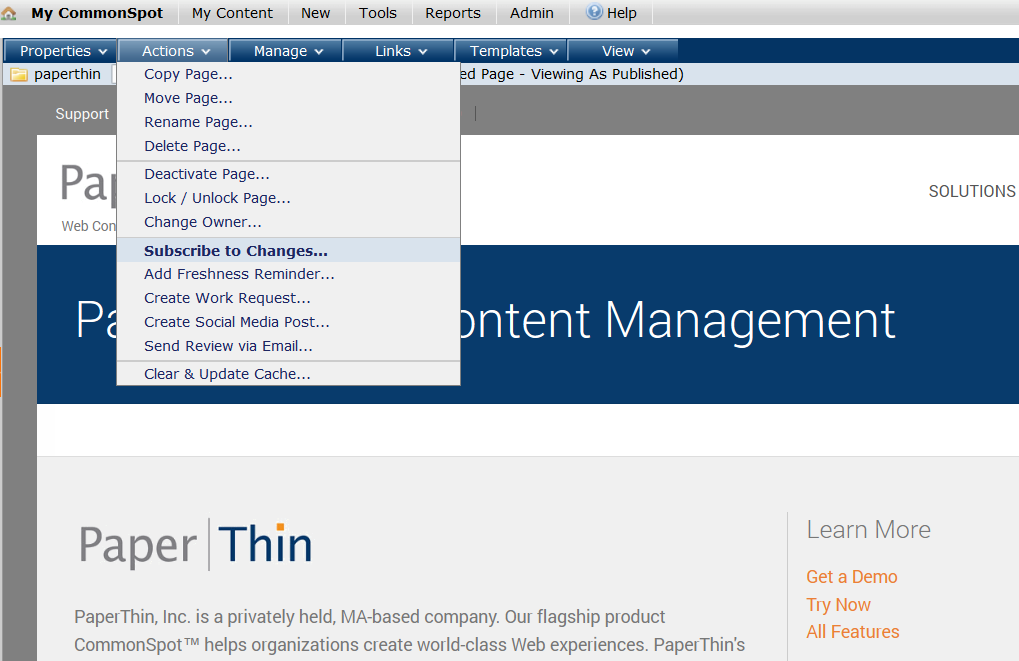Open the Get a Demo link
Image resolution: width=1019 pixels, height=661 pixels.
point(851,577)
